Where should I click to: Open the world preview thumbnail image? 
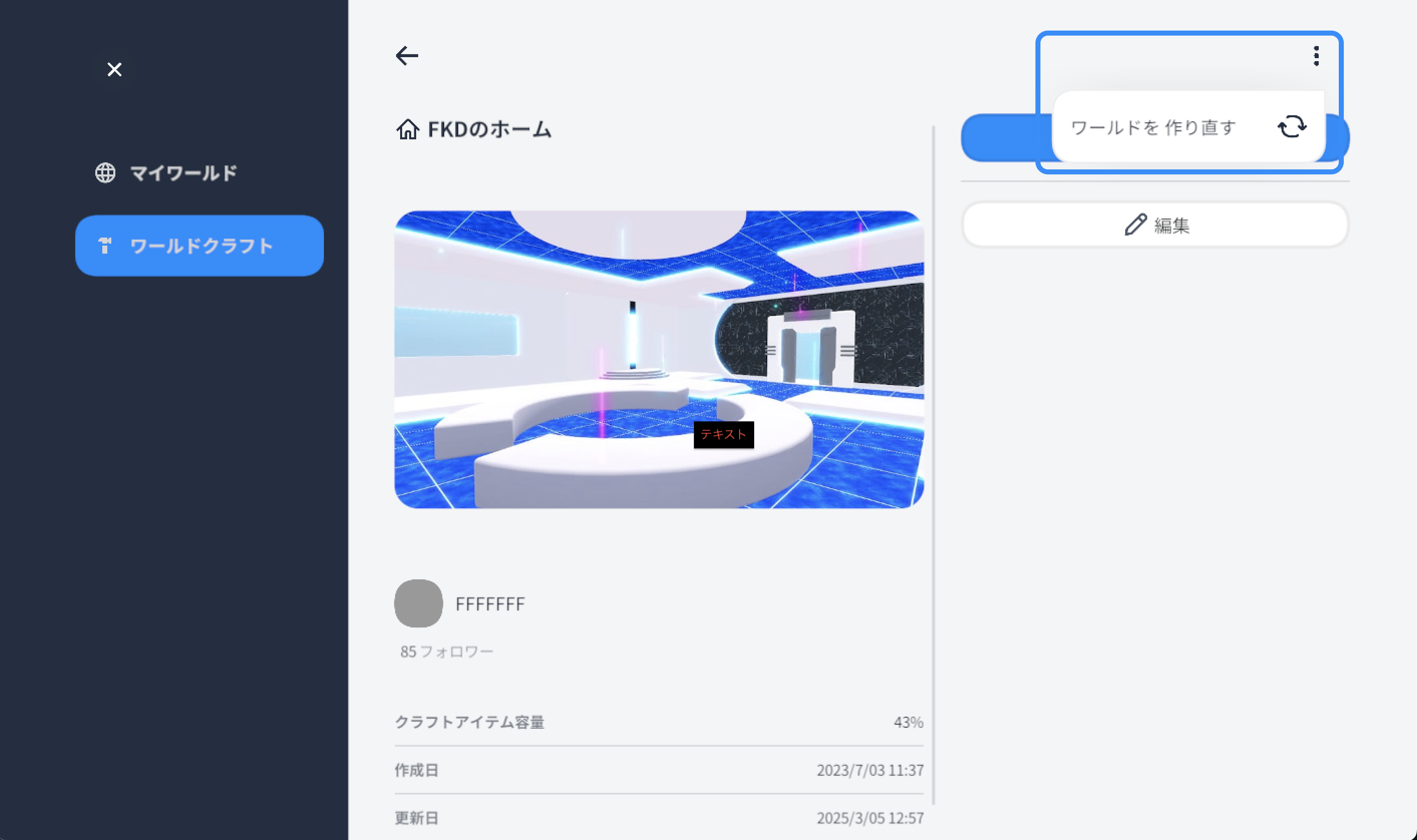click(658, 359)
